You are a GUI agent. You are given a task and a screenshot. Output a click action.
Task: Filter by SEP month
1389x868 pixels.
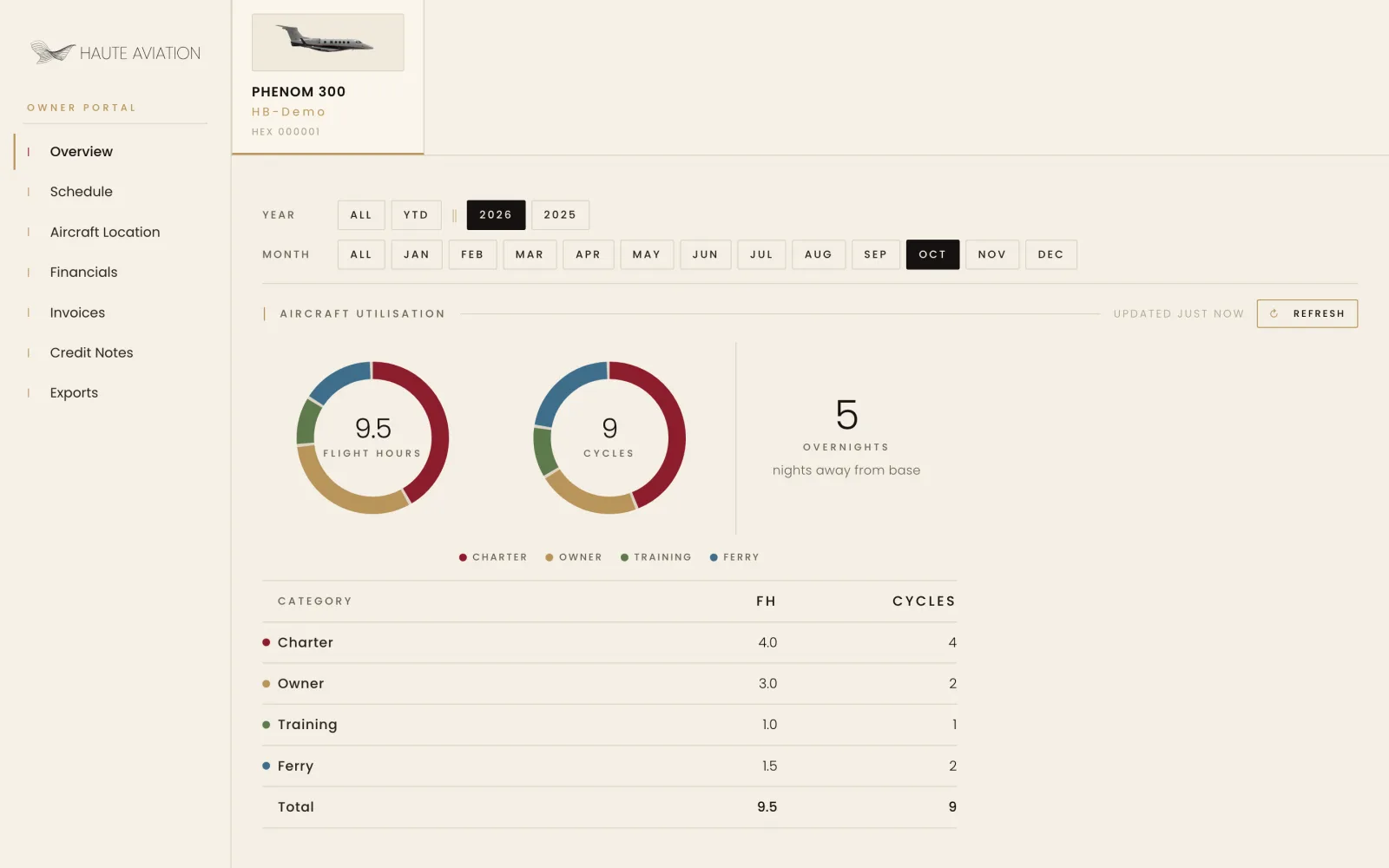(x=876, y=254)
